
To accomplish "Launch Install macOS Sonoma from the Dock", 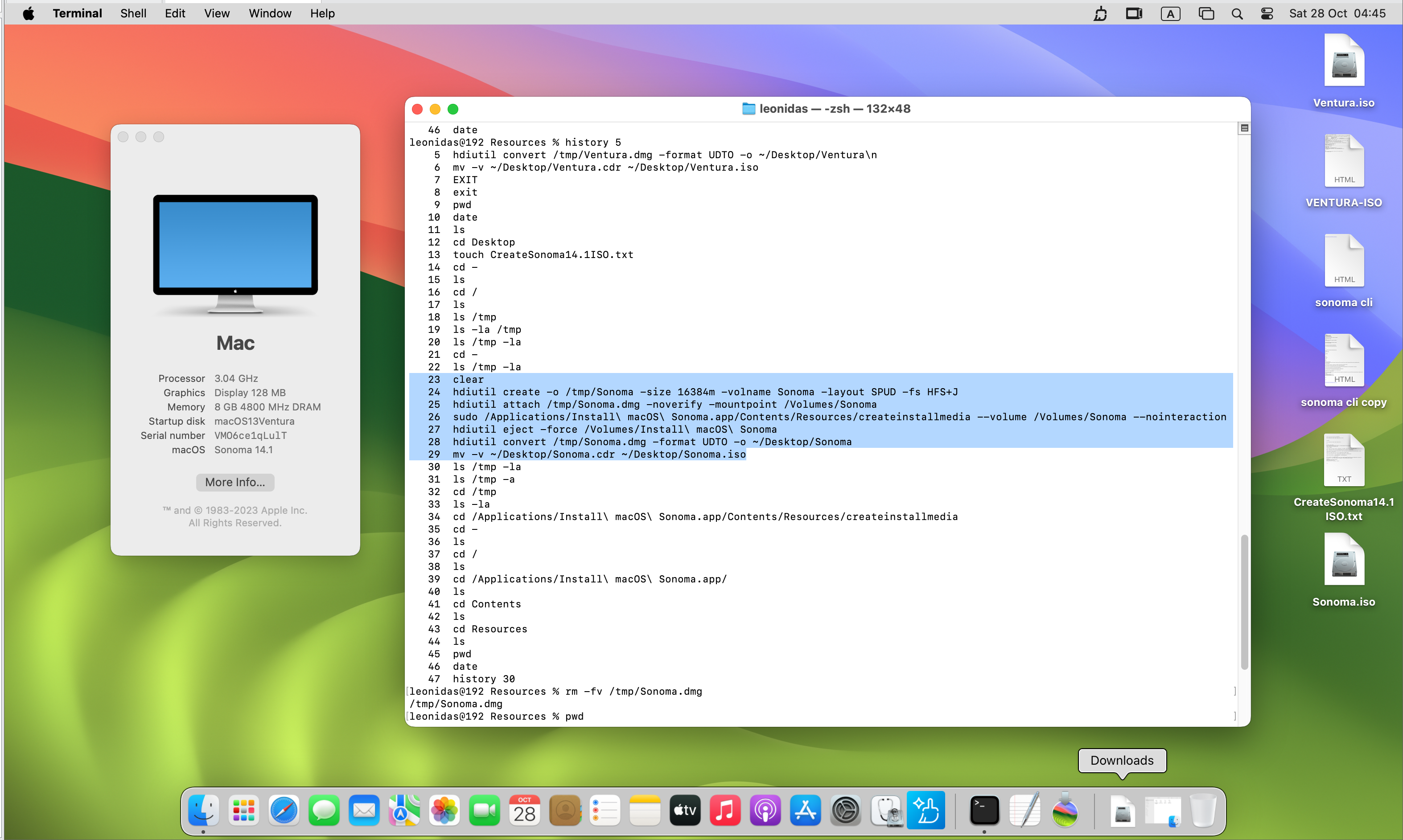I will [x=1065, y=811].
